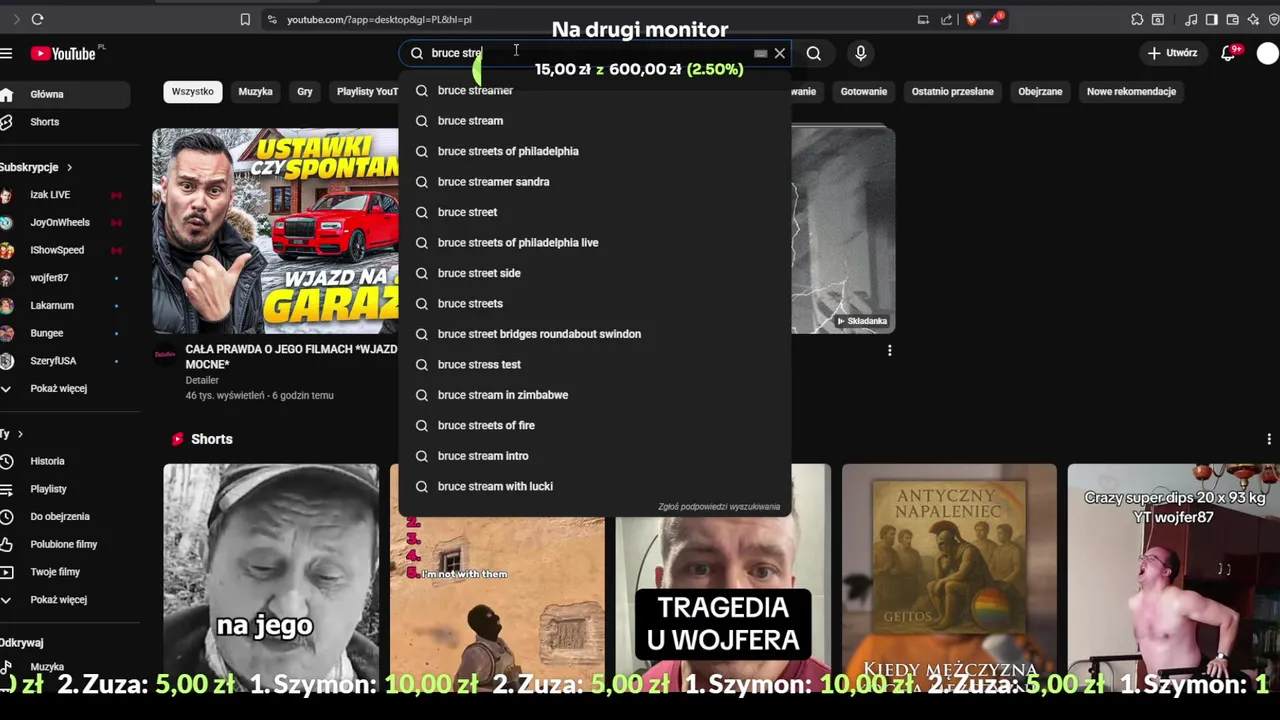Open the Leo AI sparkle icon

tap(1253, 19)
